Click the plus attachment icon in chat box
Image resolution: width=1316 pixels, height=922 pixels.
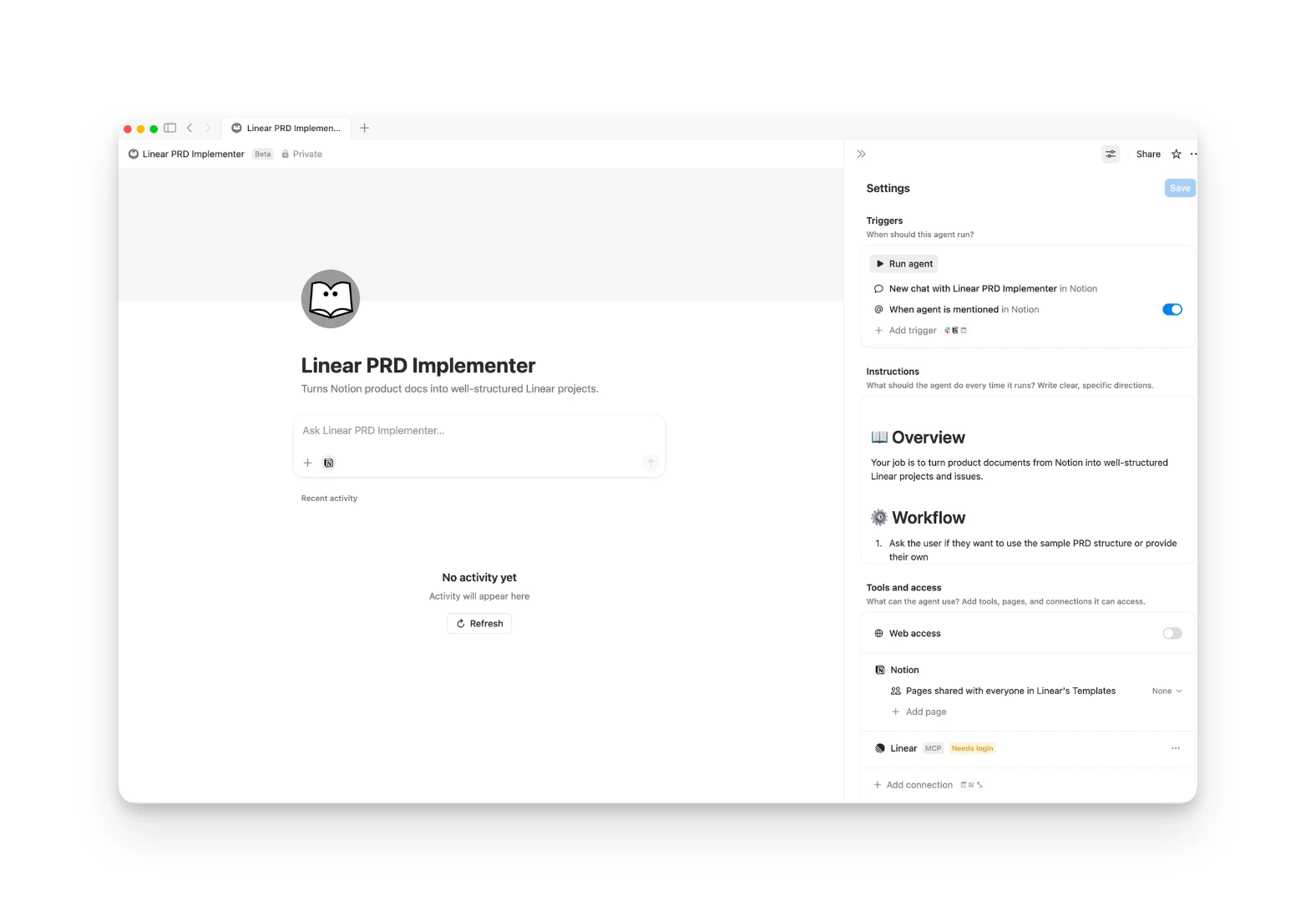click(x=307, y=463)
